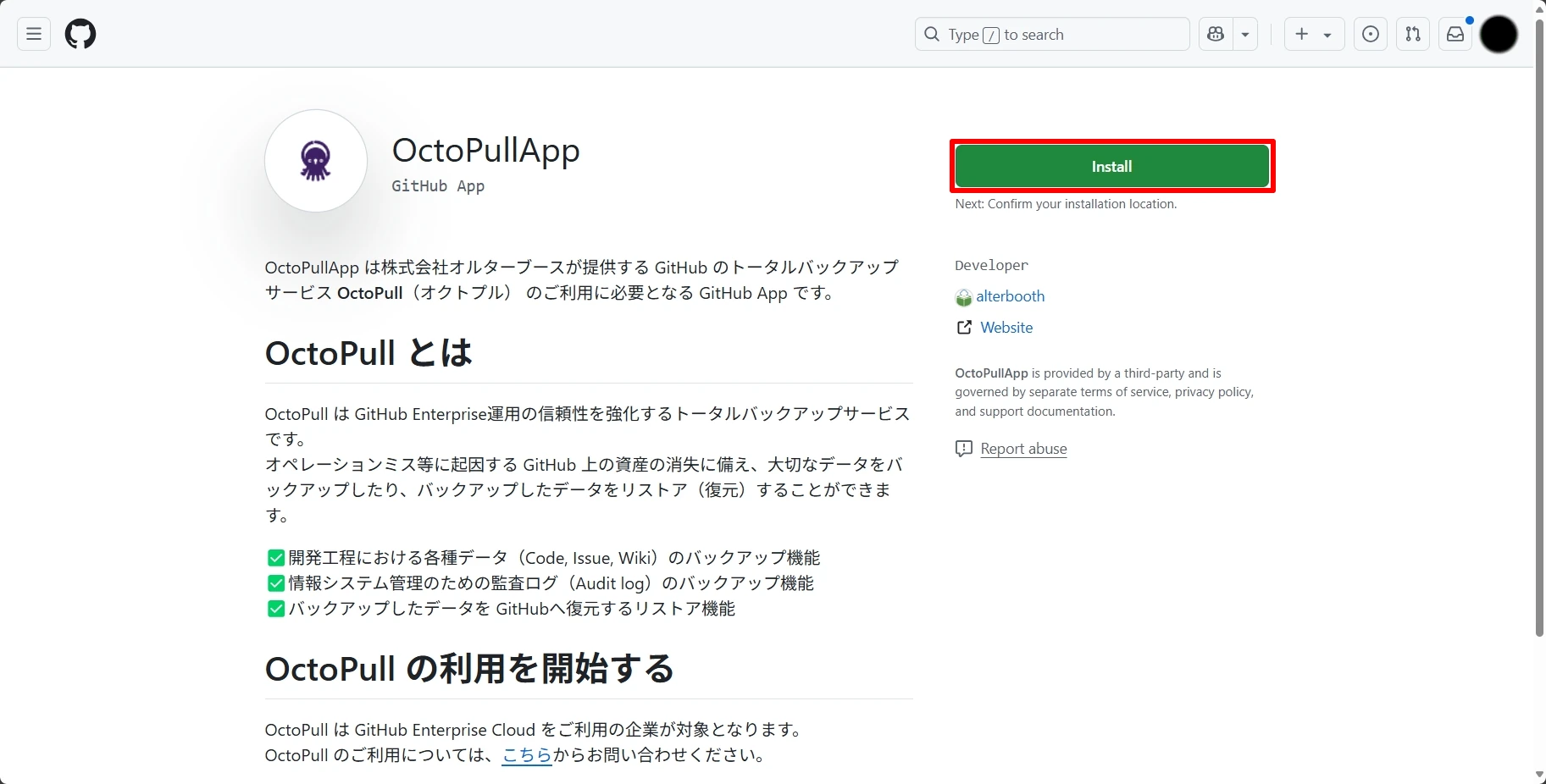1546x784 pixels.
Task: Expand the Copilot dropdown arrow
Action: [x=1245, y=35]
